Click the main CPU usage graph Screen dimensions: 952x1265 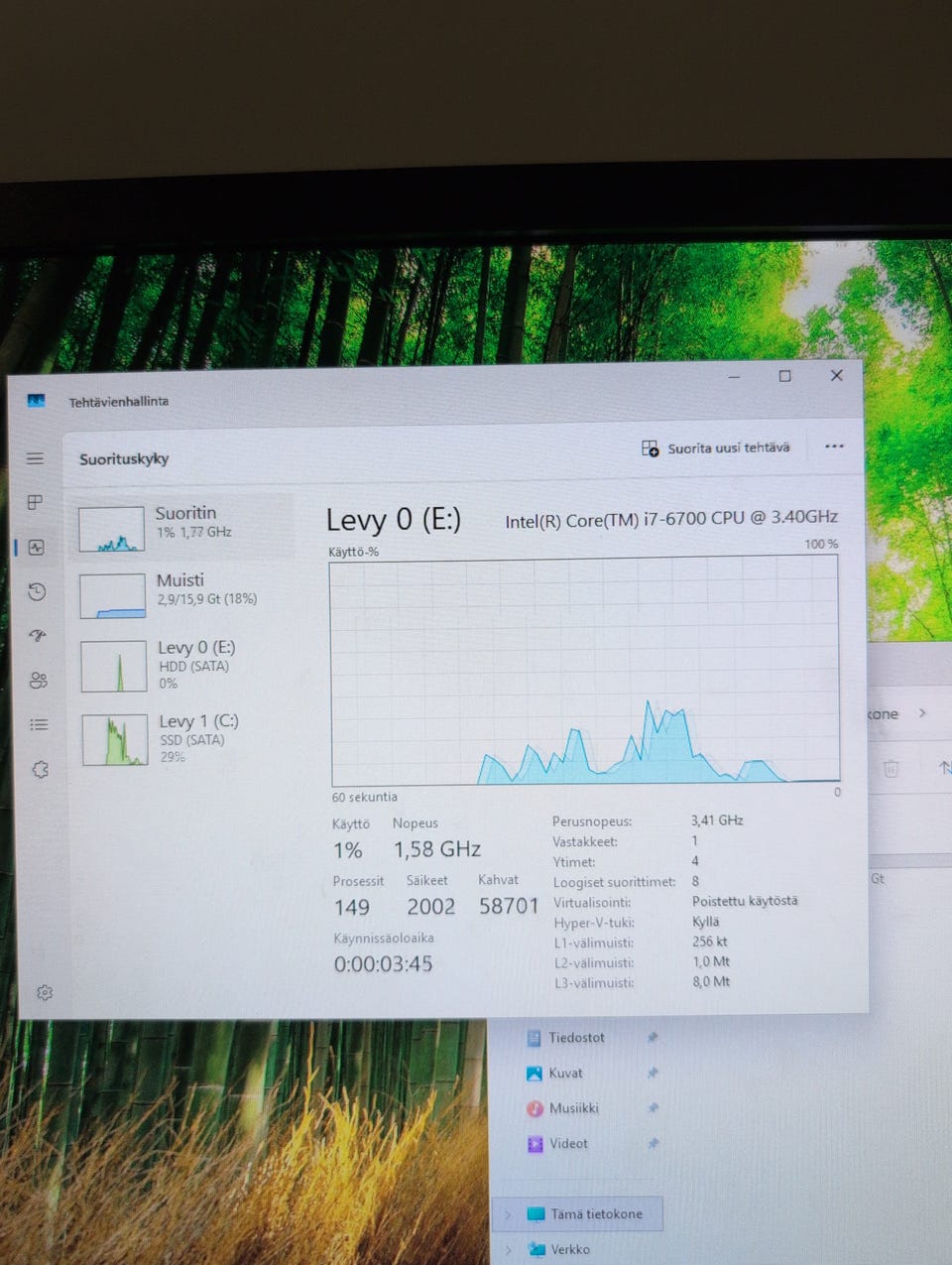point(585,670)
